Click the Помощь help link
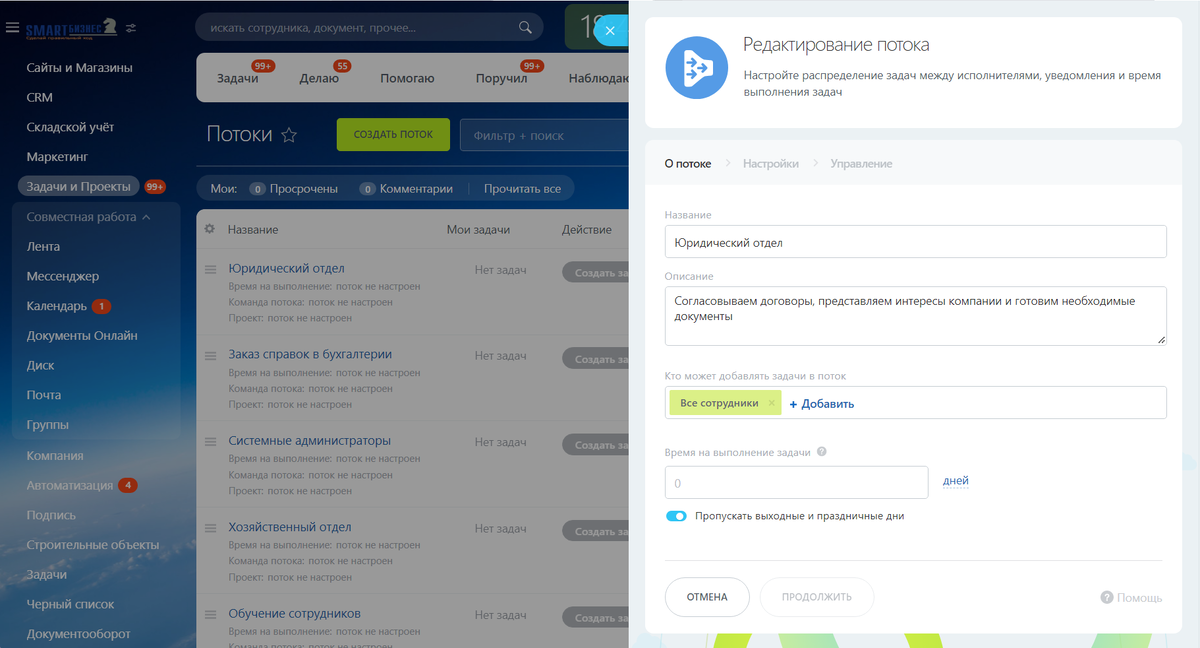The width and height of the screenshot is (1200, 648). [x=1131, y=598]
